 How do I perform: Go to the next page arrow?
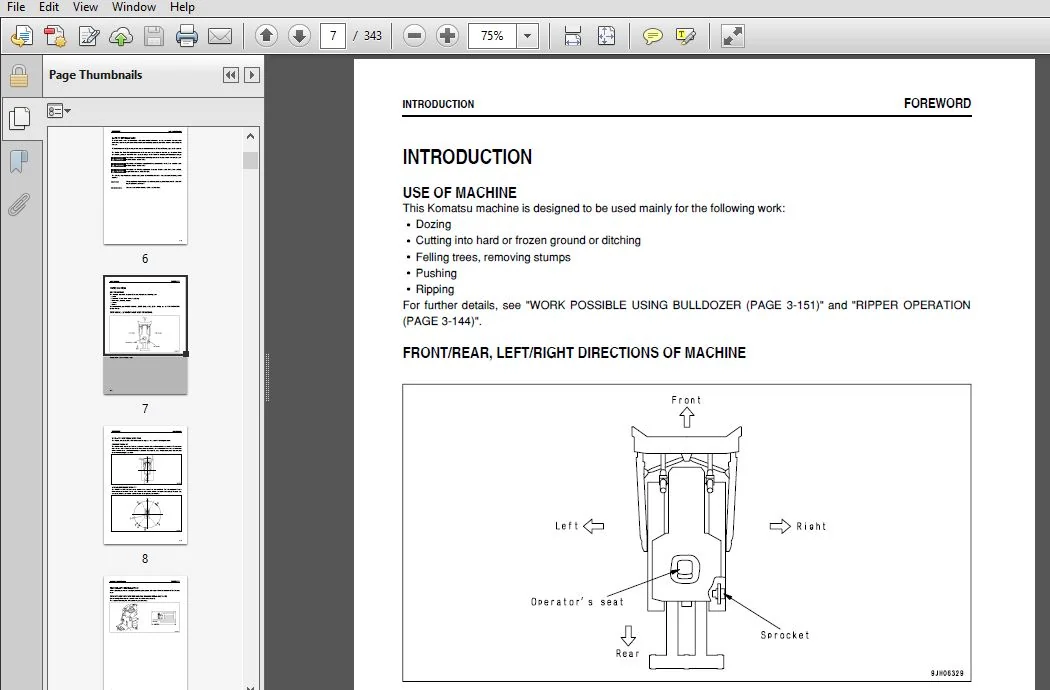(299, 36)
